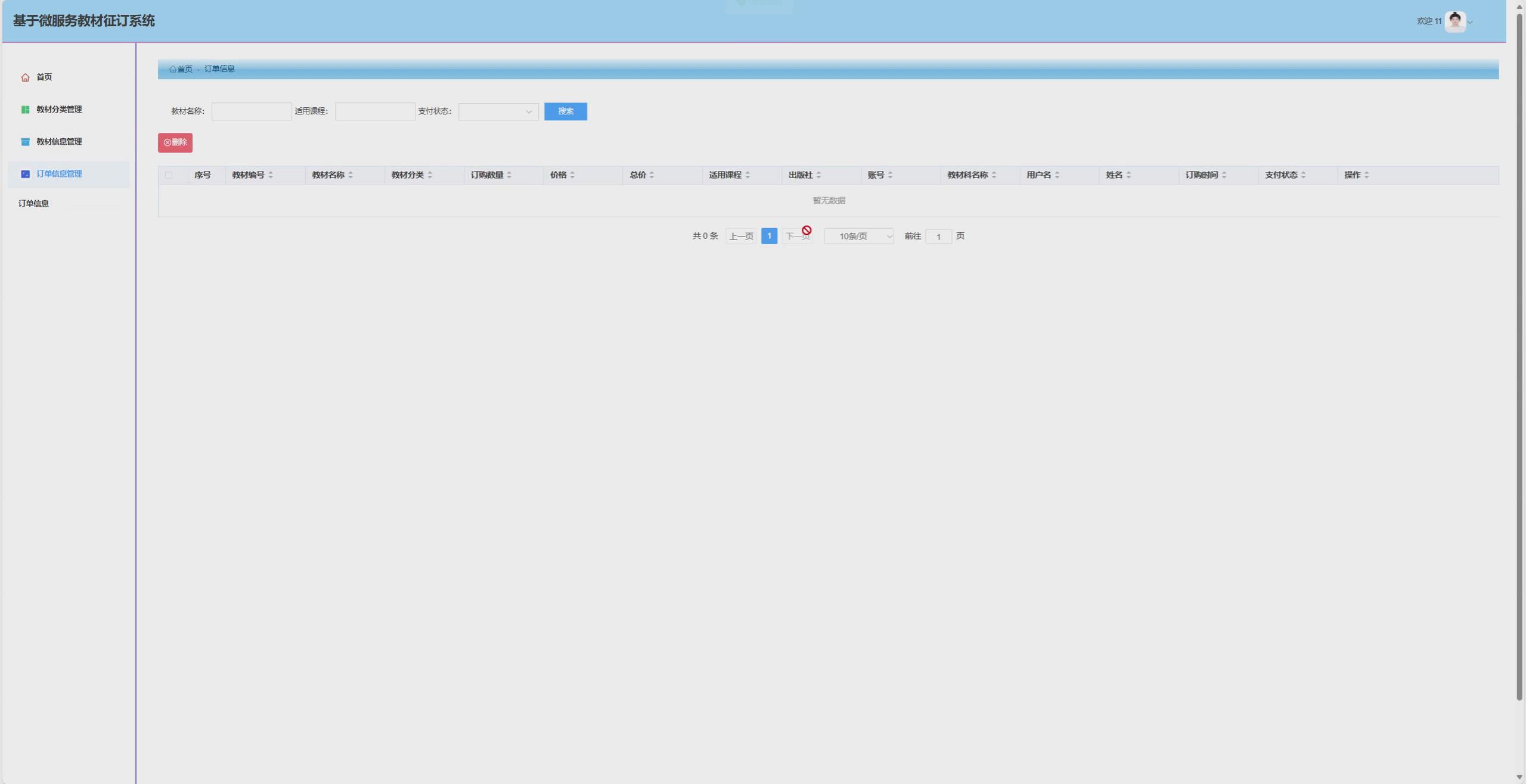
Task: Open the 订单信息 submenu item
Action: point(34,204)
